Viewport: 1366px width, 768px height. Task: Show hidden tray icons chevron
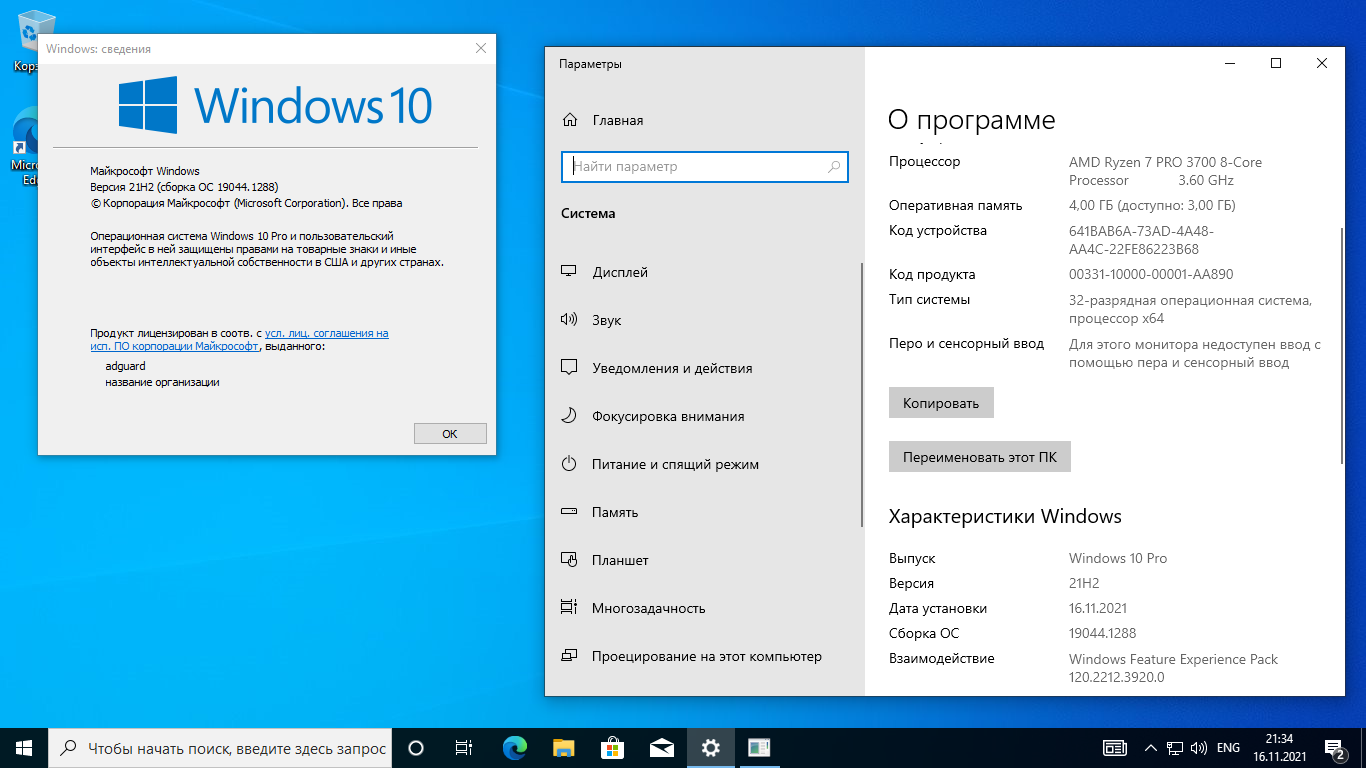(1150, 748)
